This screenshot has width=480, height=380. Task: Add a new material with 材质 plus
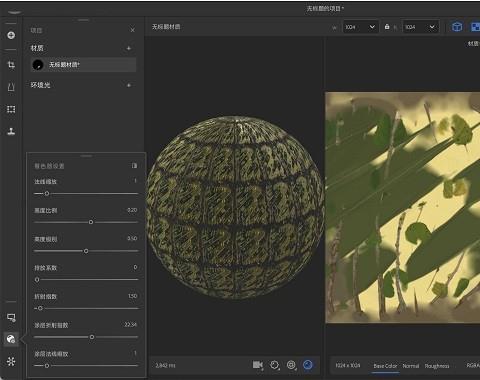(x=129, y=48)
